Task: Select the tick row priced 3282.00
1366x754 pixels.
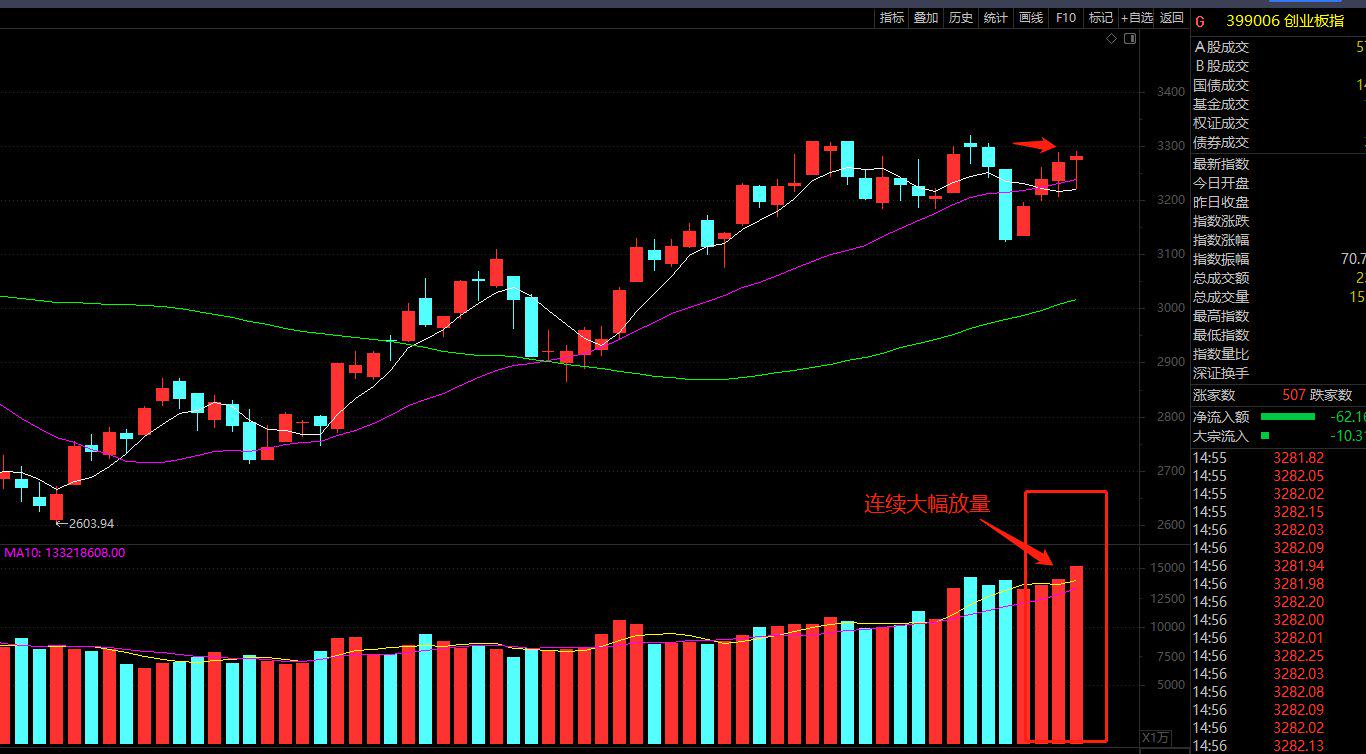Action: click(1278, 620)
